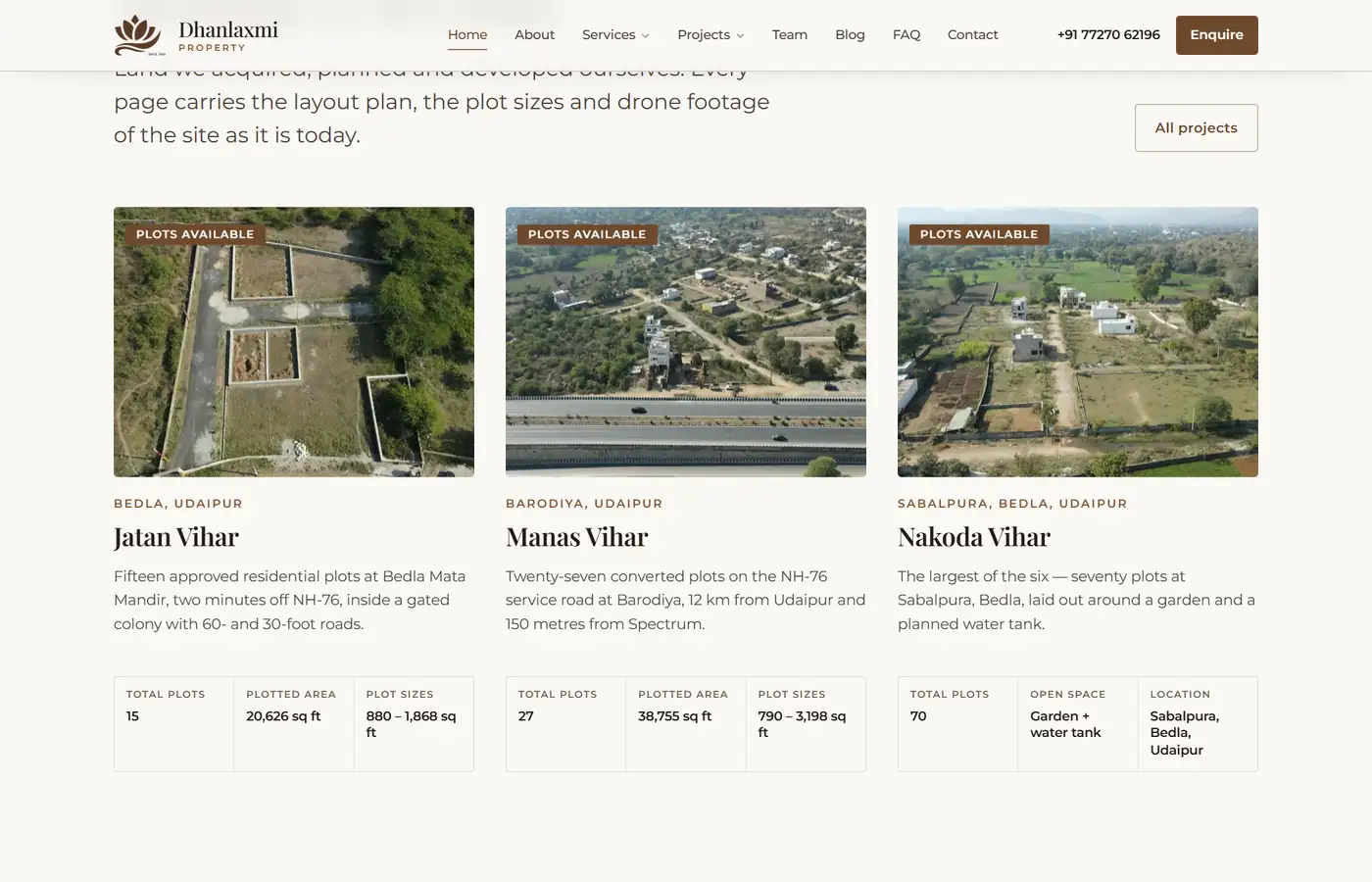The height and width of the screenshot is (882, 1372).
Task: Open the Contact page
Action: pos(973,34)
